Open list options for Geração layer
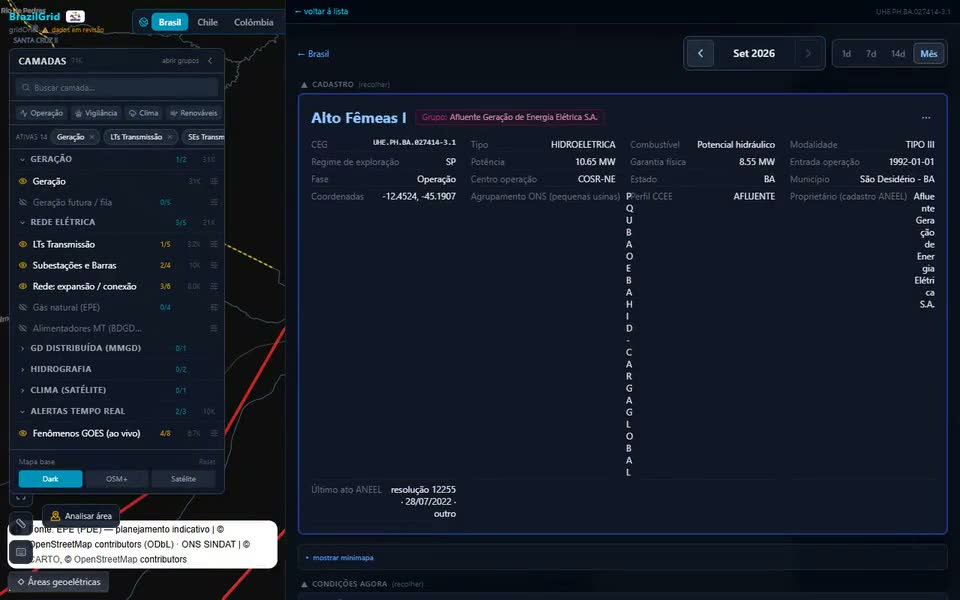 [x=214, y=181]
